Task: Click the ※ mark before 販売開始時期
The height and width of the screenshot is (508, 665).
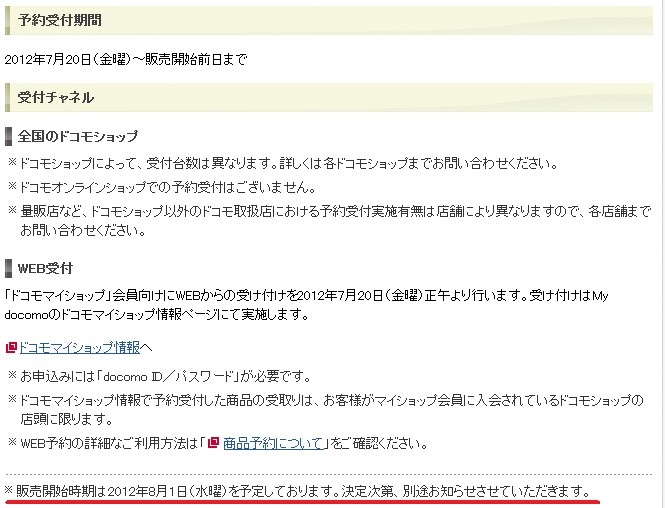Action: pyautogui.click(x=9, y=490)
